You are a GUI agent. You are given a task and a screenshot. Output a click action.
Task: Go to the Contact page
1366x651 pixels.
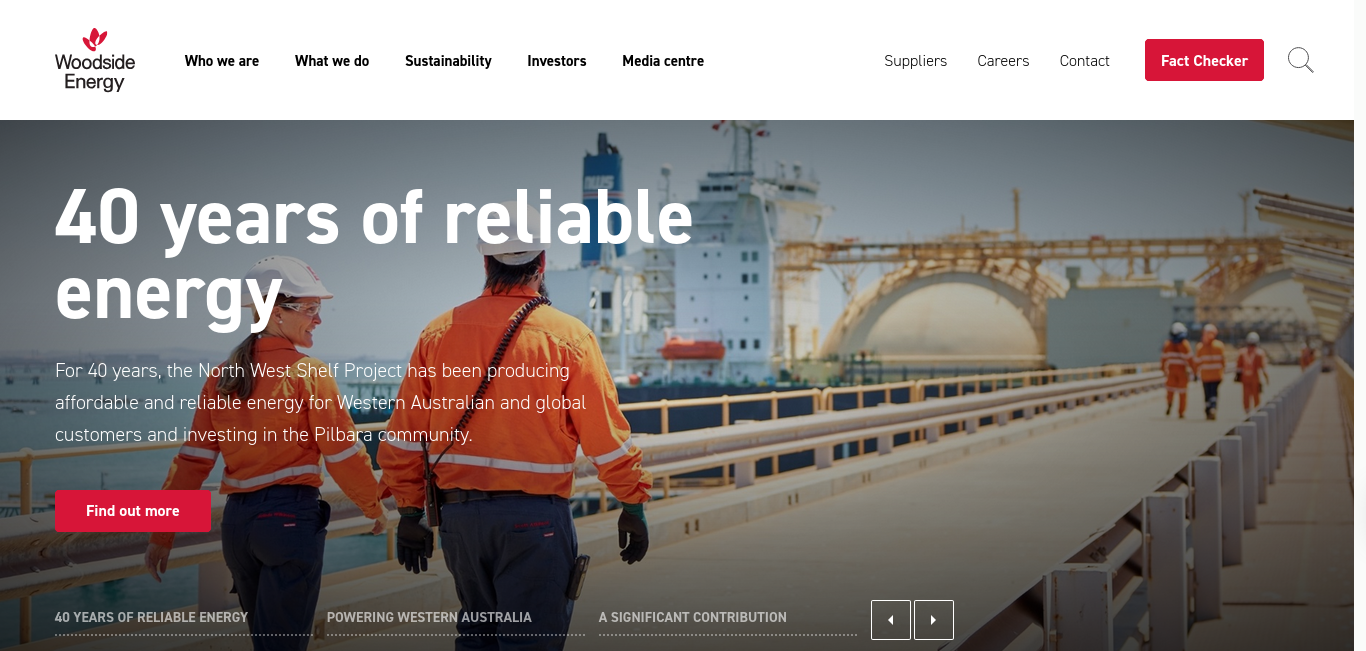(1084, 61)
